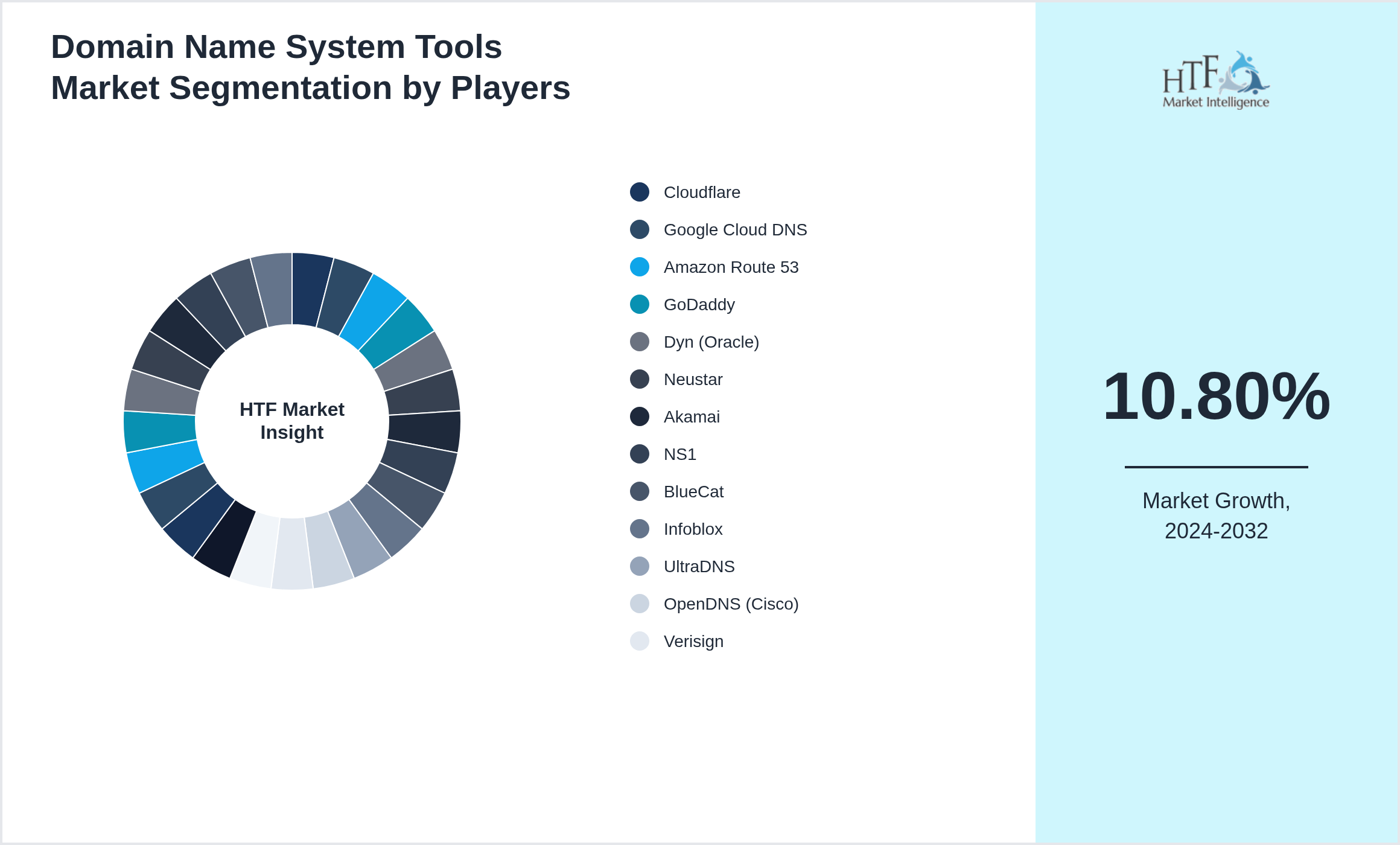The width and height of the screenshot is (1400, 845).
Task: Click the Verisign legend color dot
Action: pos(640,641)
